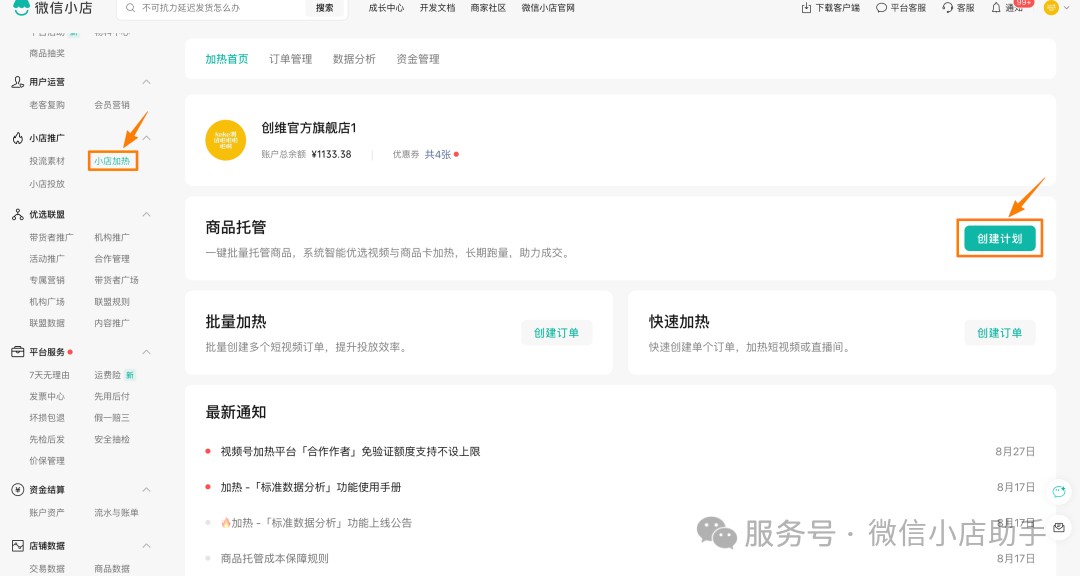This screenshot has height=576, width=1080.
Task: Click the 资金结算 yuan coin icon
Action: pos(18,490)
